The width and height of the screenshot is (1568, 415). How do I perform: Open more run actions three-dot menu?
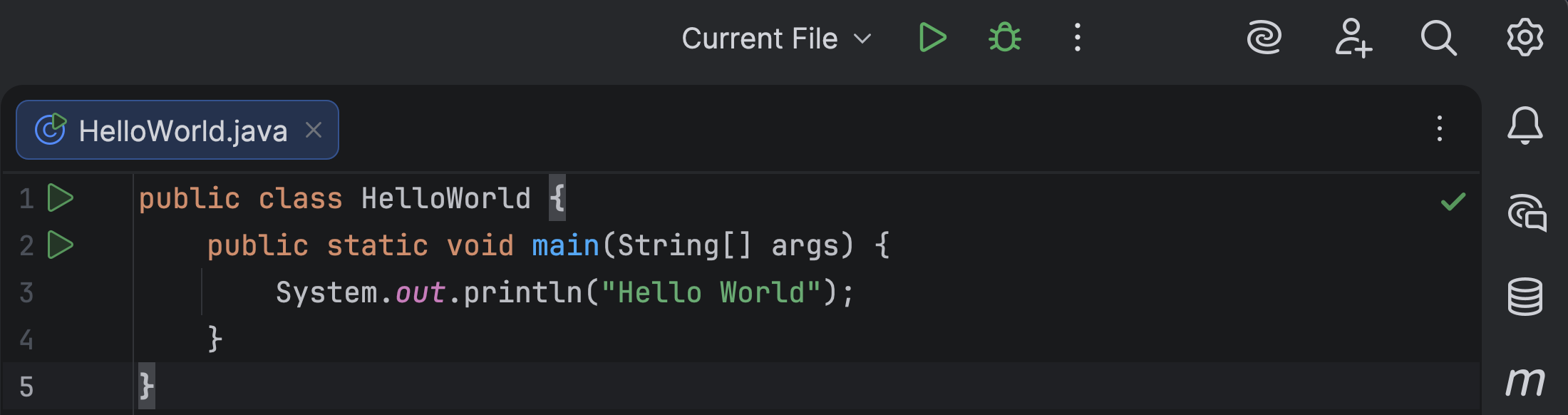coord(1077,38)
